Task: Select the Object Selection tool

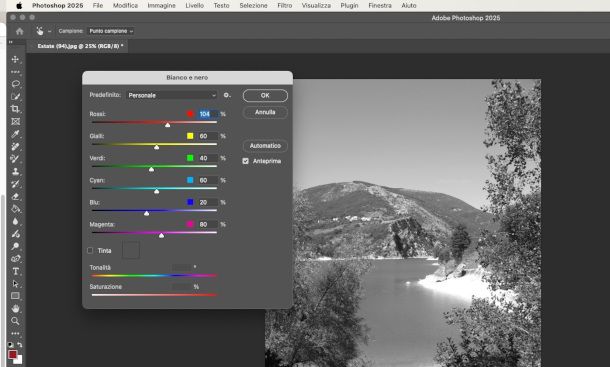Action: (x=15, y=97)
